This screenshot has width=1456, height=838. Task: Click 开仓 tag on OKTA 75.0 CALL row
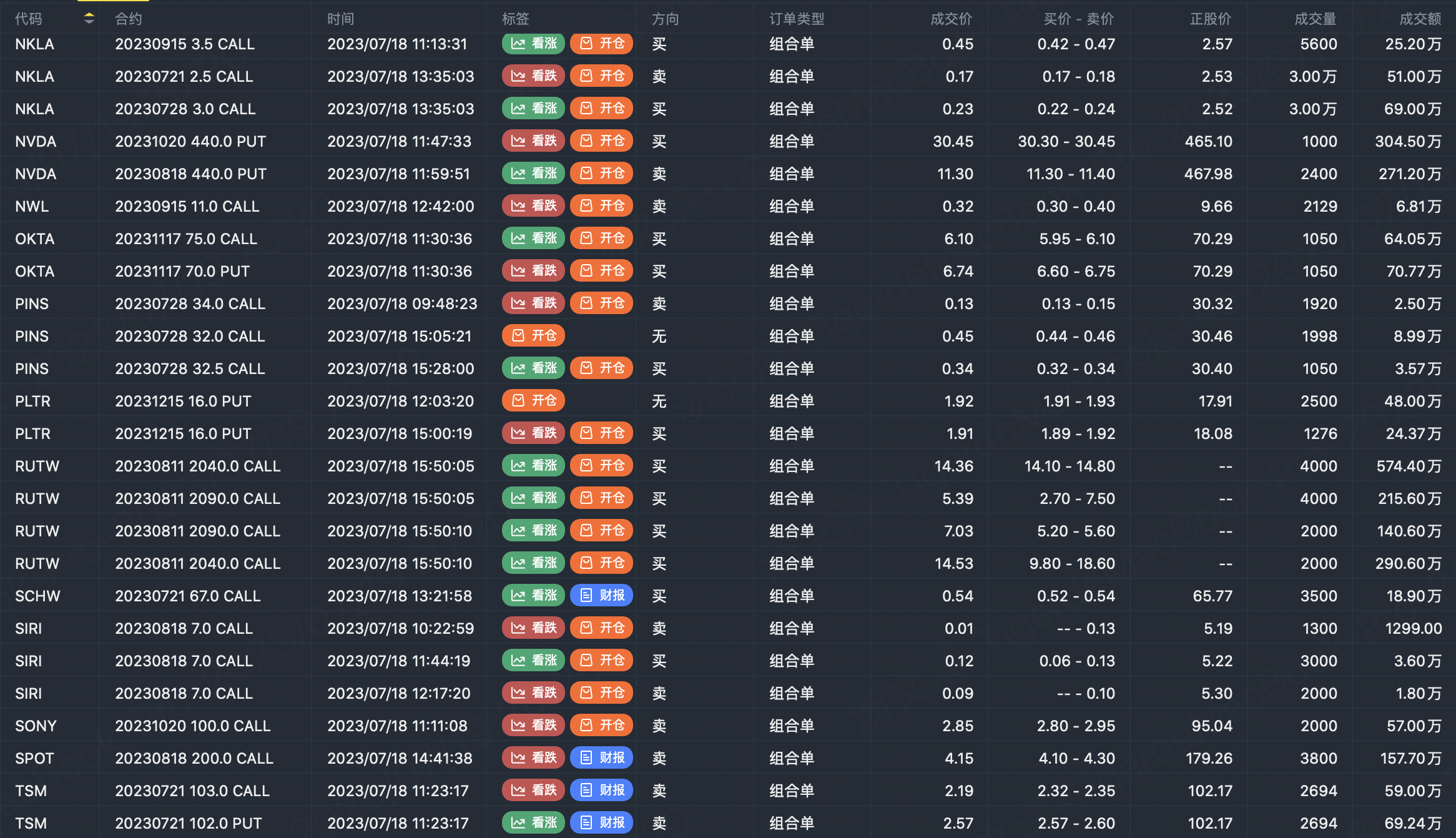tap(602, 239)
